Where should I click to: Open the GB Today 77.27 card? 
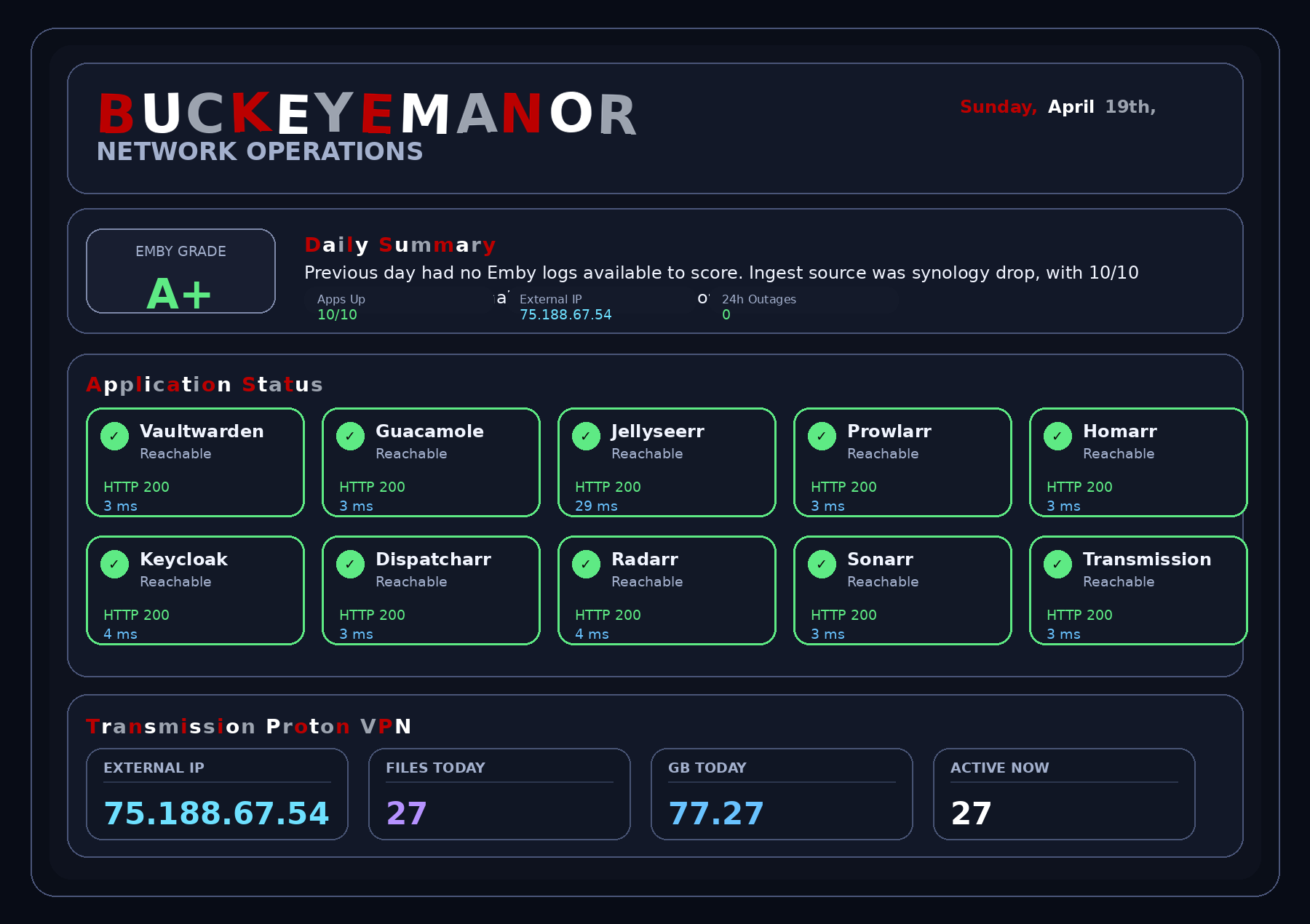[782, 794]
